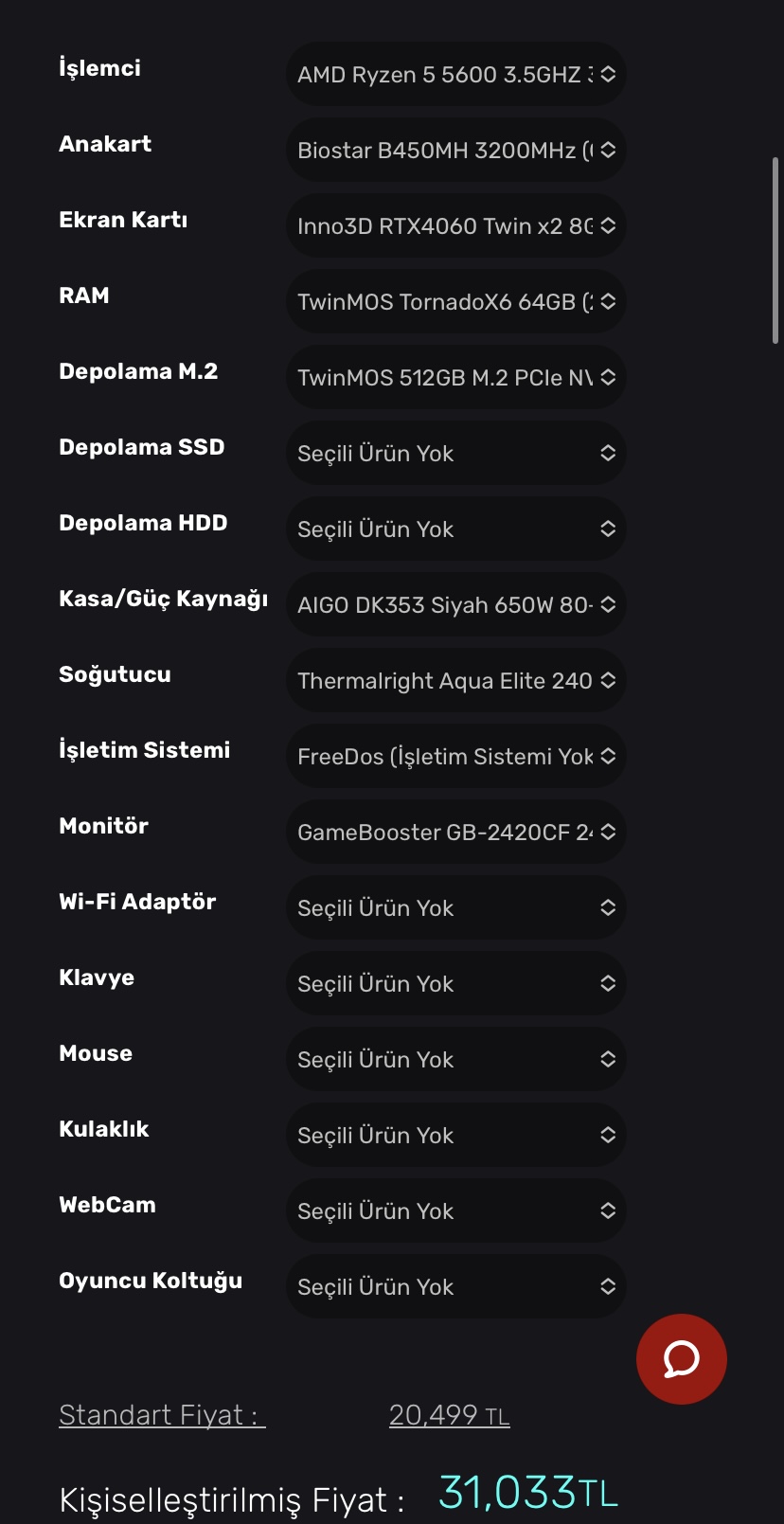
Task: Open the Ekran Kartı RTX4060 dropdown
Action: click(455, 226)
